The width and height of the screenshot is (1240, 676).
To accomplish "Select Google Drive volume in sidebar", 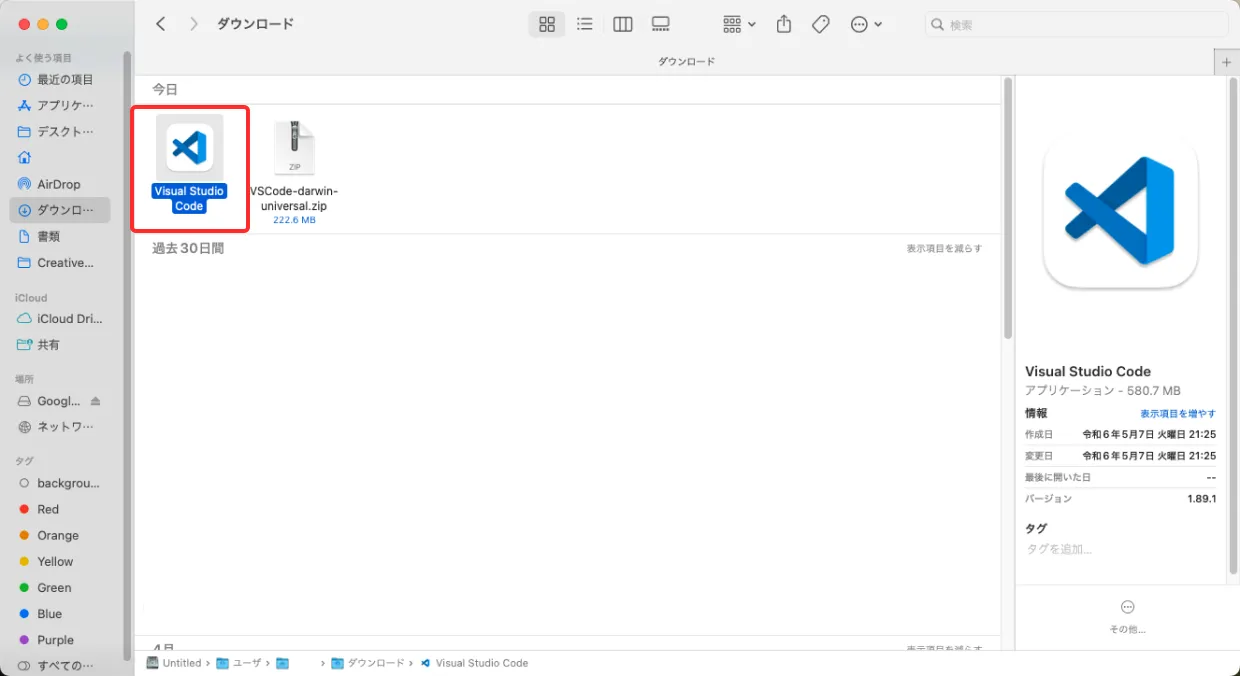I will [50, 401].
